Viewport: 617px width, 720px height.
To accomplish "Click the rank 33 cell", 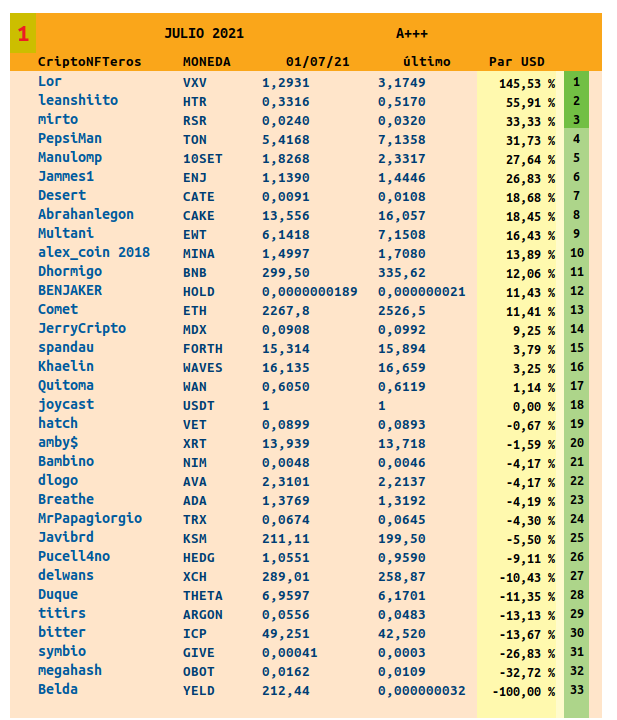I will coord(577,690).
